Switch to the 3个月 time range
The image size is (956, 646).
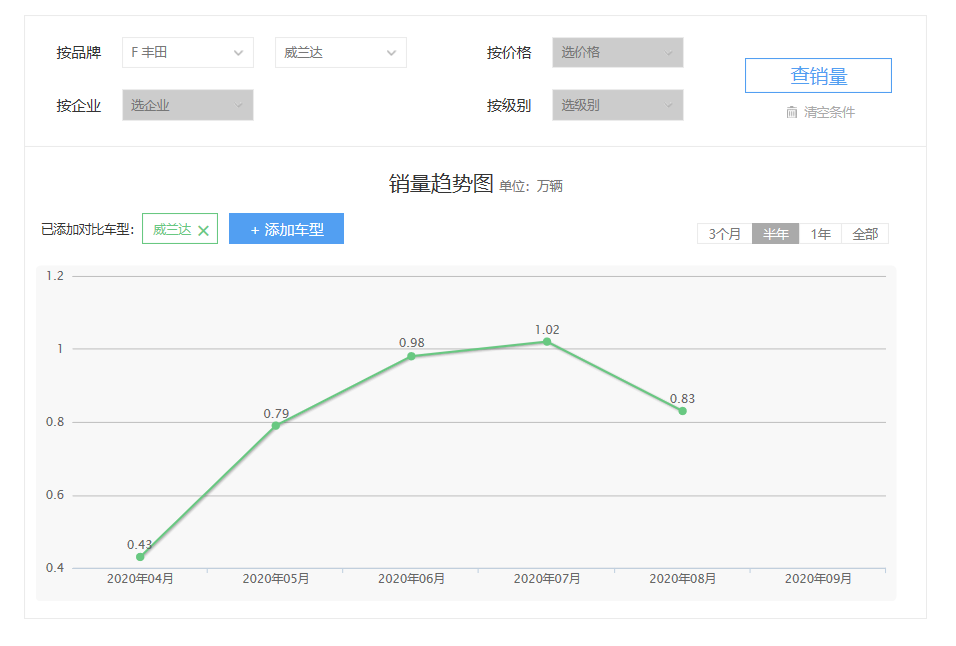tap(724, 234)
